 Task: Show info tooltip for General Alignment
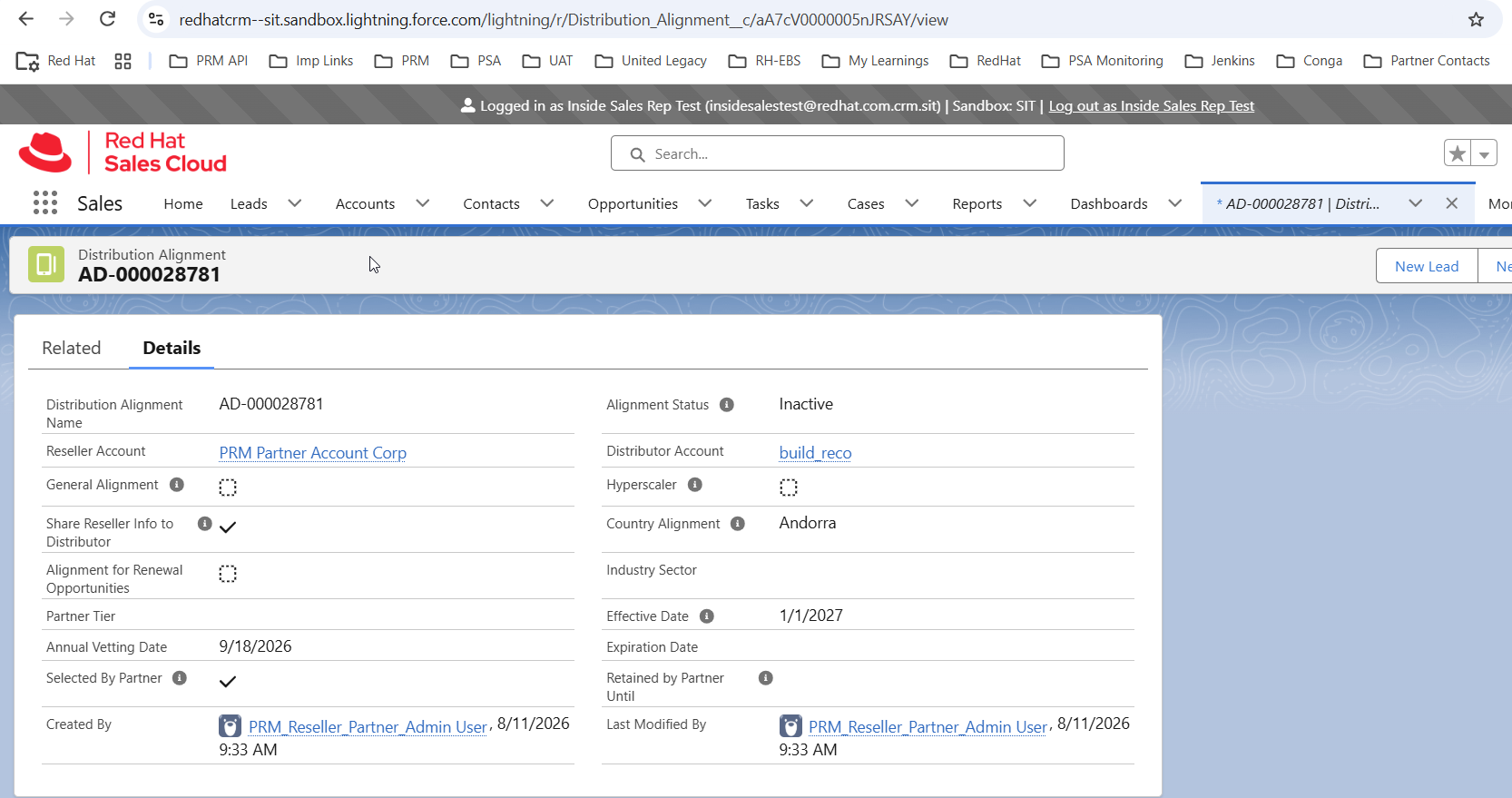click(177, 485)
